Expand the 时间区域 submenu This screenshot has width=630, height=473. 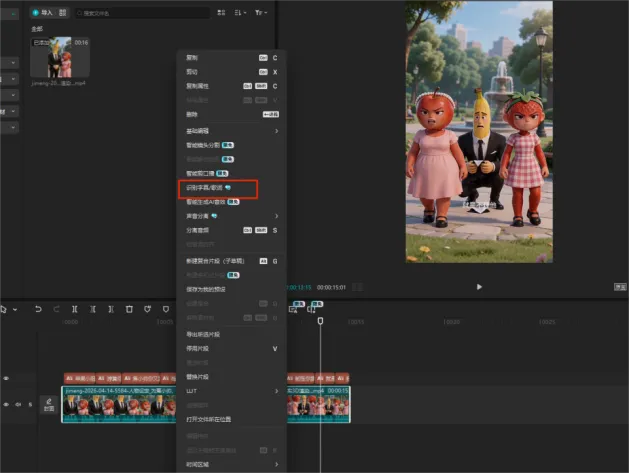276,464
